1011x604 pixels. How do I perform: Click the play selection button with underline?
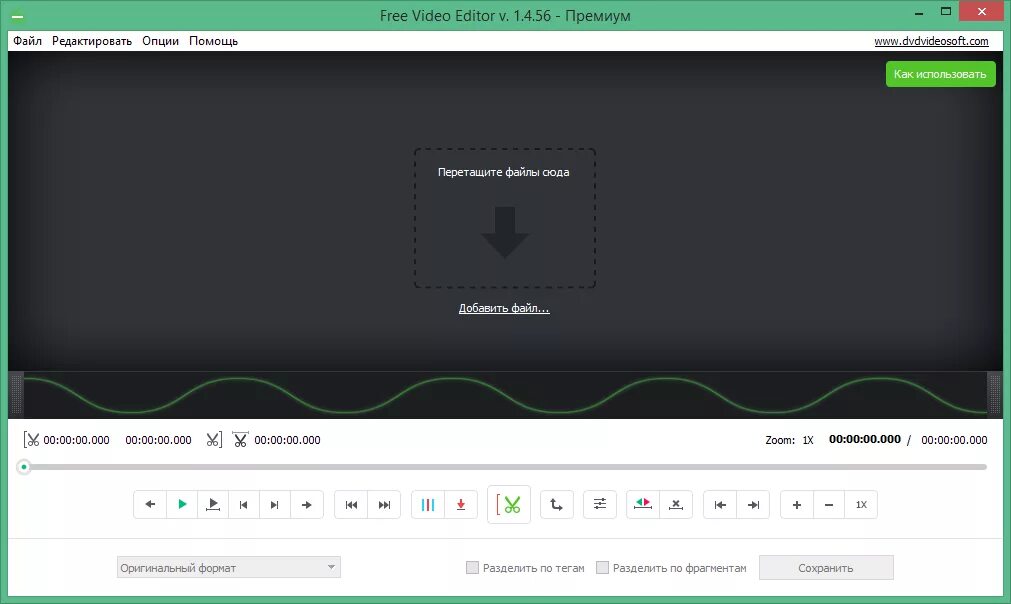(x=213, y=505)
